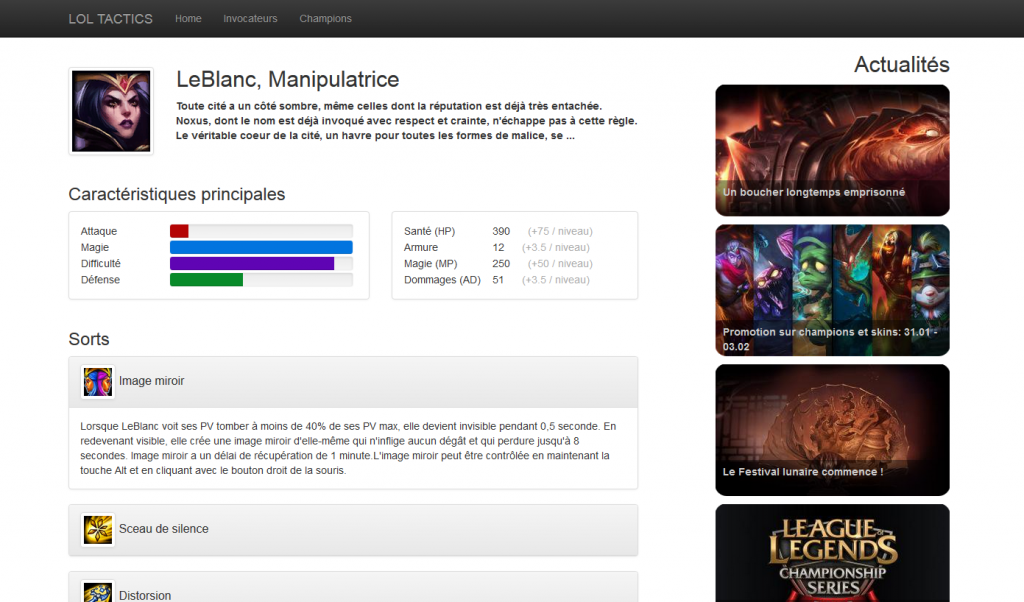Click the Santé (HP) value 390
The height and width of the screenshot is (602, 1024).
501,231
